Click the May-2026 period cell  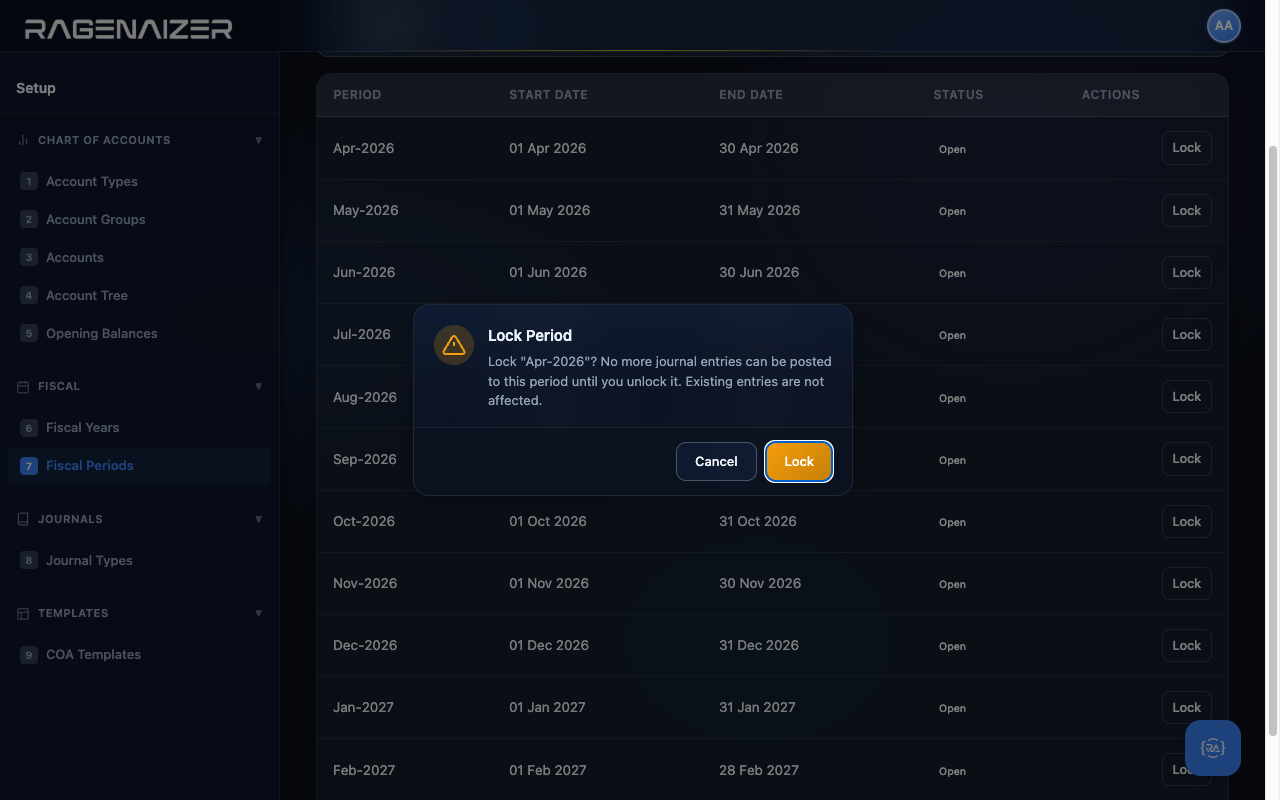point(366,210)
